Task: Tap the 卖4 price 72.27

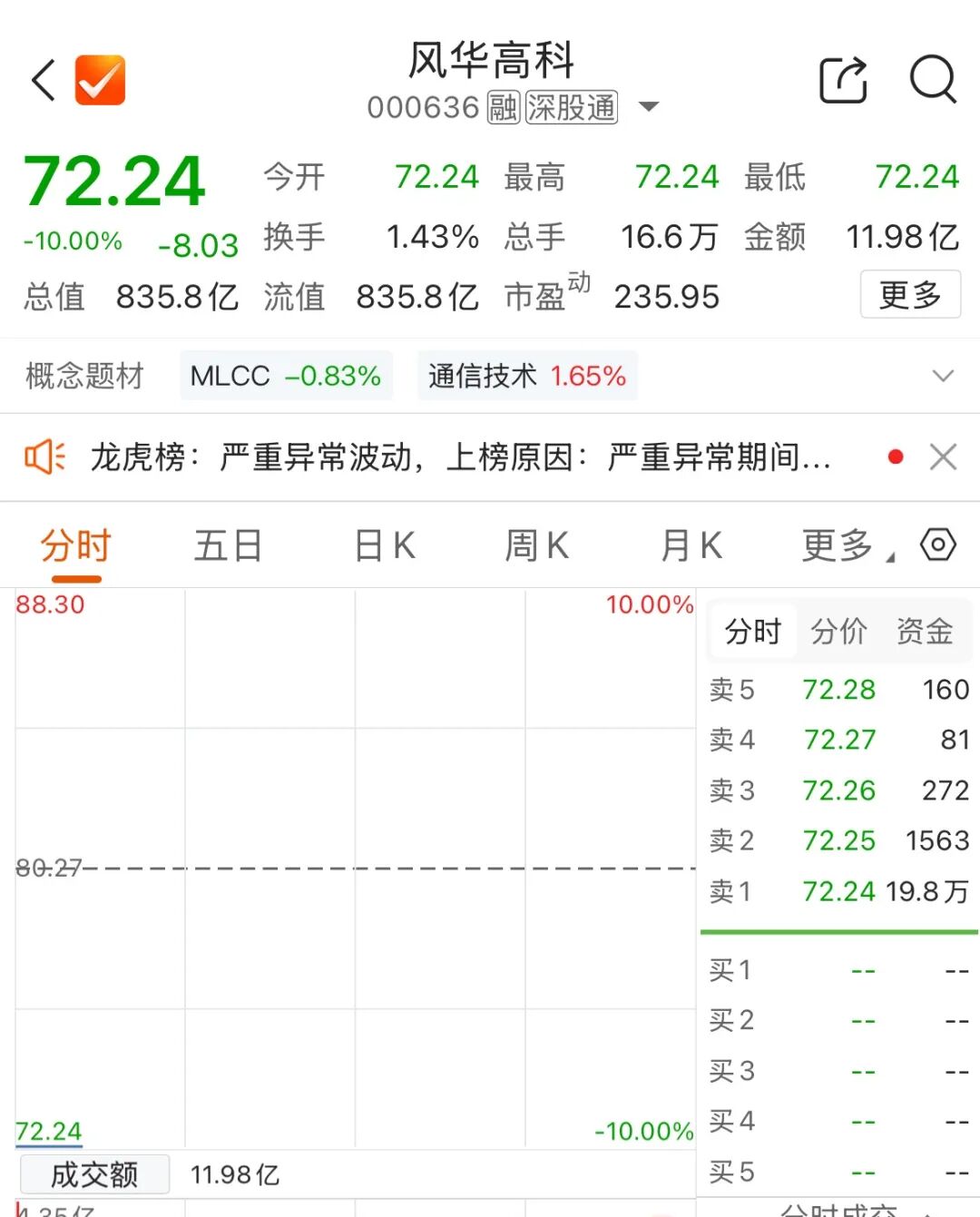Action: click(x=839, y=740)
